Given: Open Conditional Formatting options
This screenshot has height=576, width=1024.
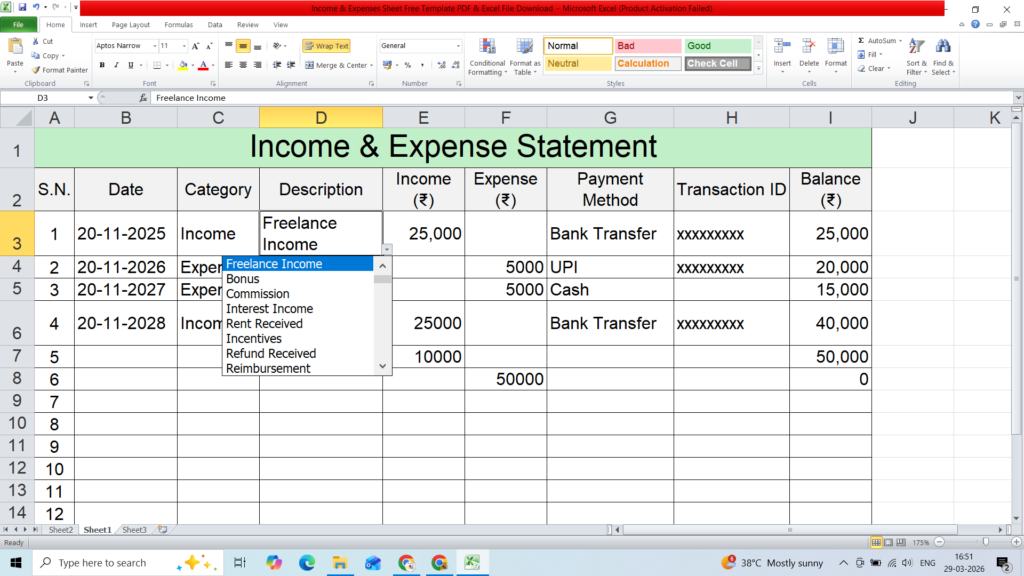Looking at the screenshot, I should pyautogui.click(x=487, y=57).
